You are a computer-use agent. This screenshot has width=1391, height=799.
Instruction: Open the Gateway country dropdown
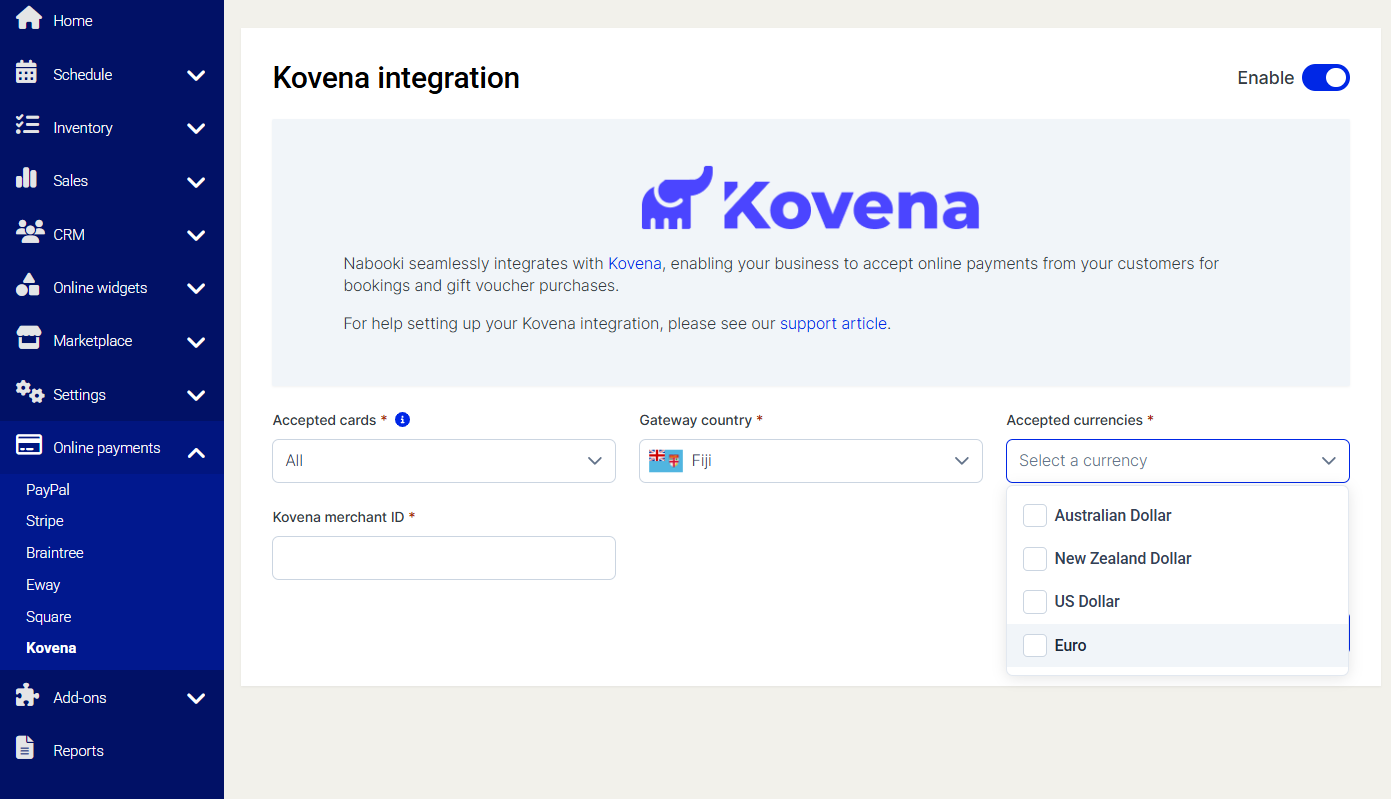pos(811,461)
